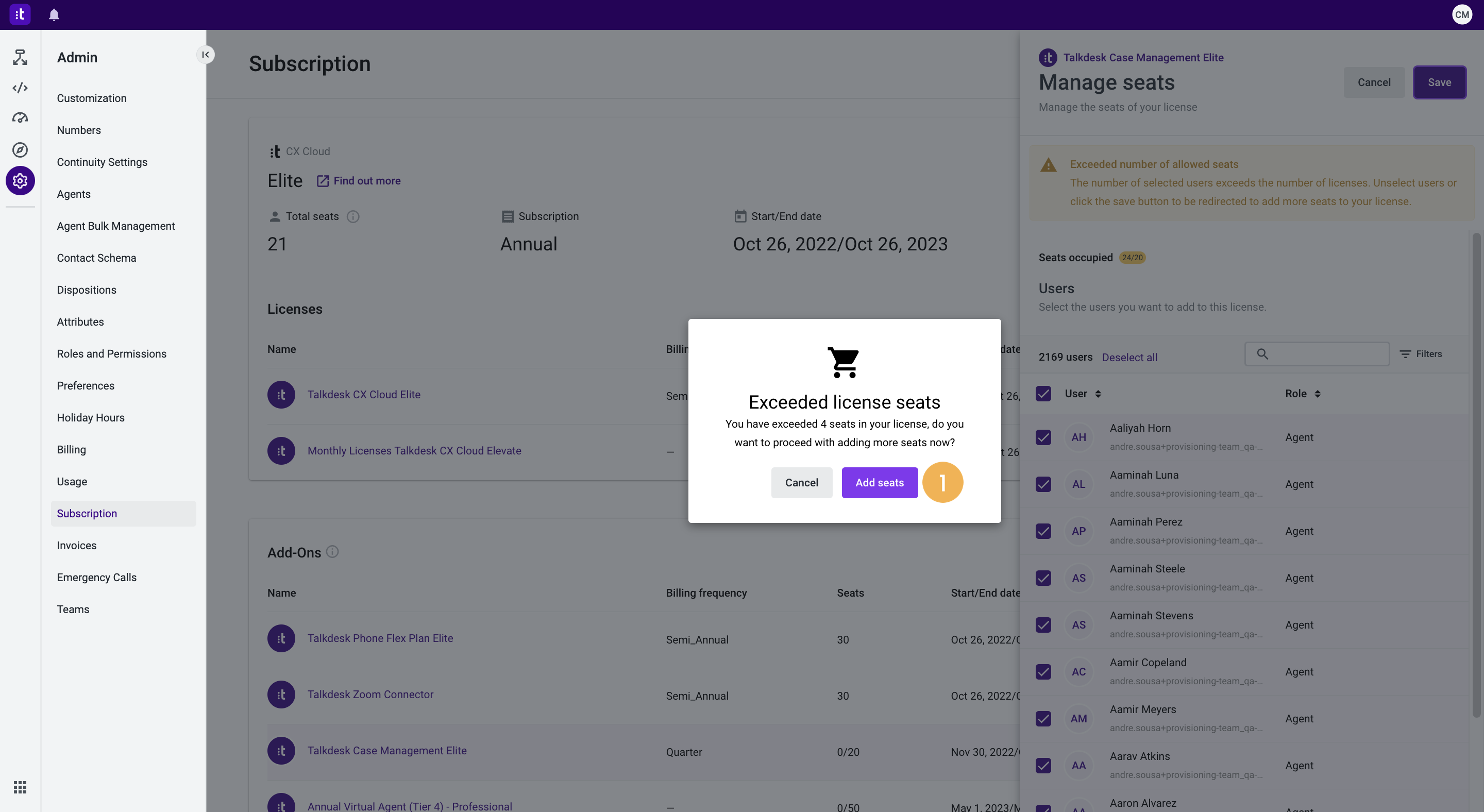Screen dimensions: 1484x812
Task: Click the Manage seats panel Talkdesk product icon
Action: click(1048, 58)
